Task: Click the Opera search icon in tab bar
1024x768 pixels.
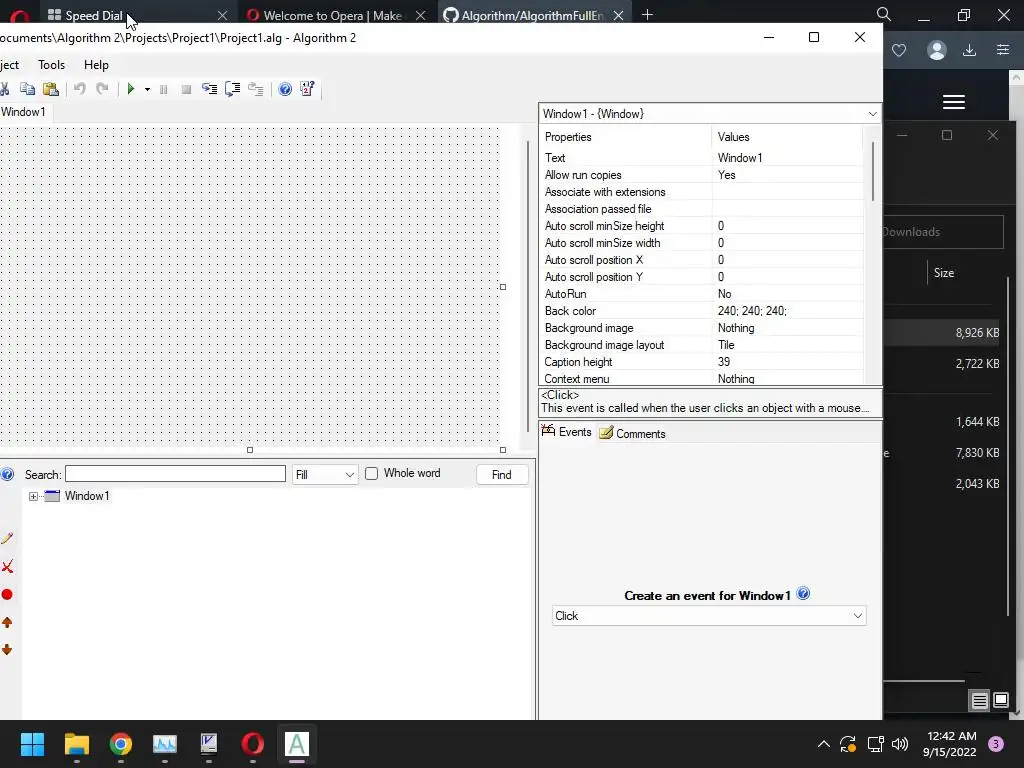Action: 884,14
